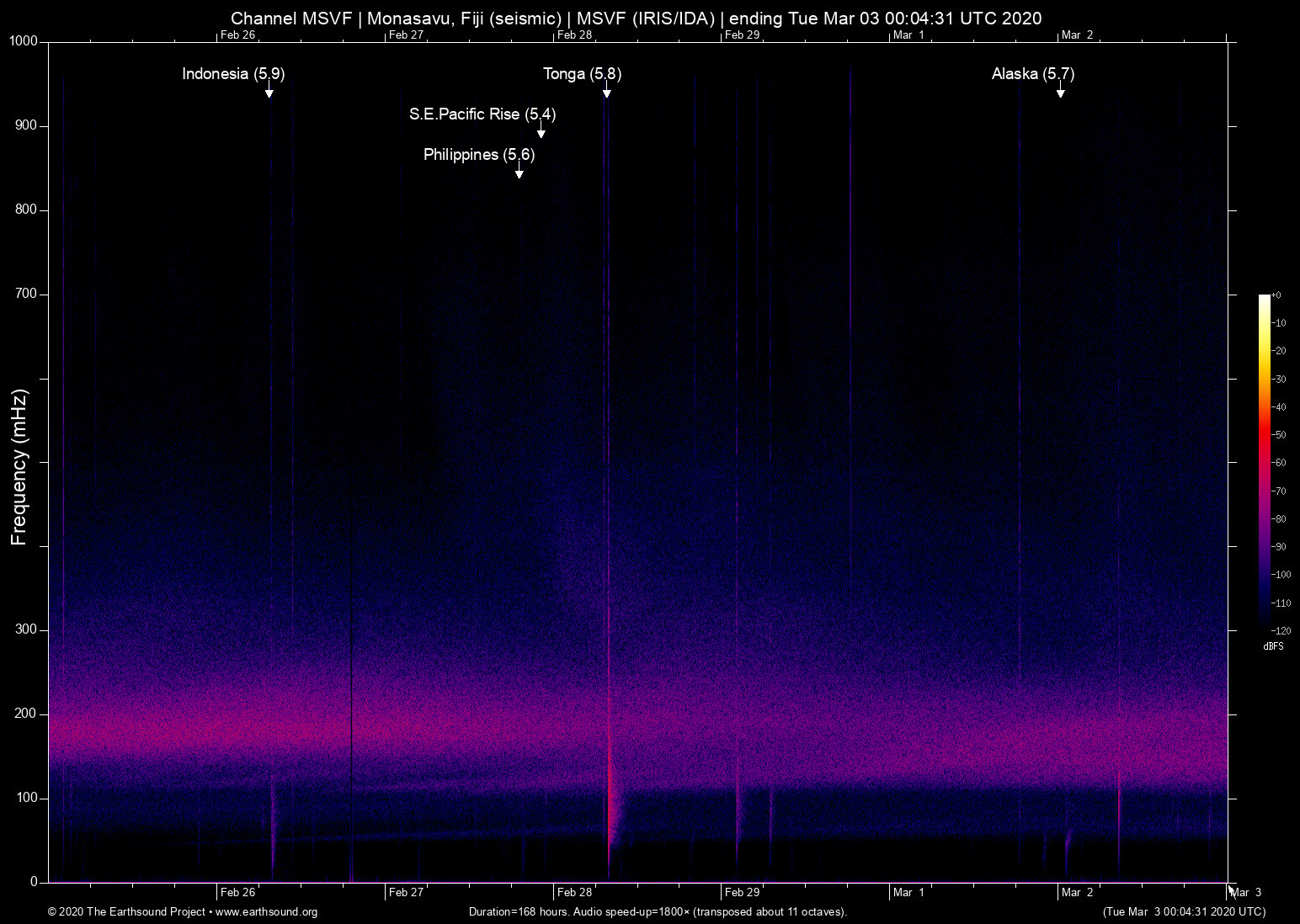Click Mar 2 on the top time axis
This screenshot has width=1300, height=924.
point(1078,35)
